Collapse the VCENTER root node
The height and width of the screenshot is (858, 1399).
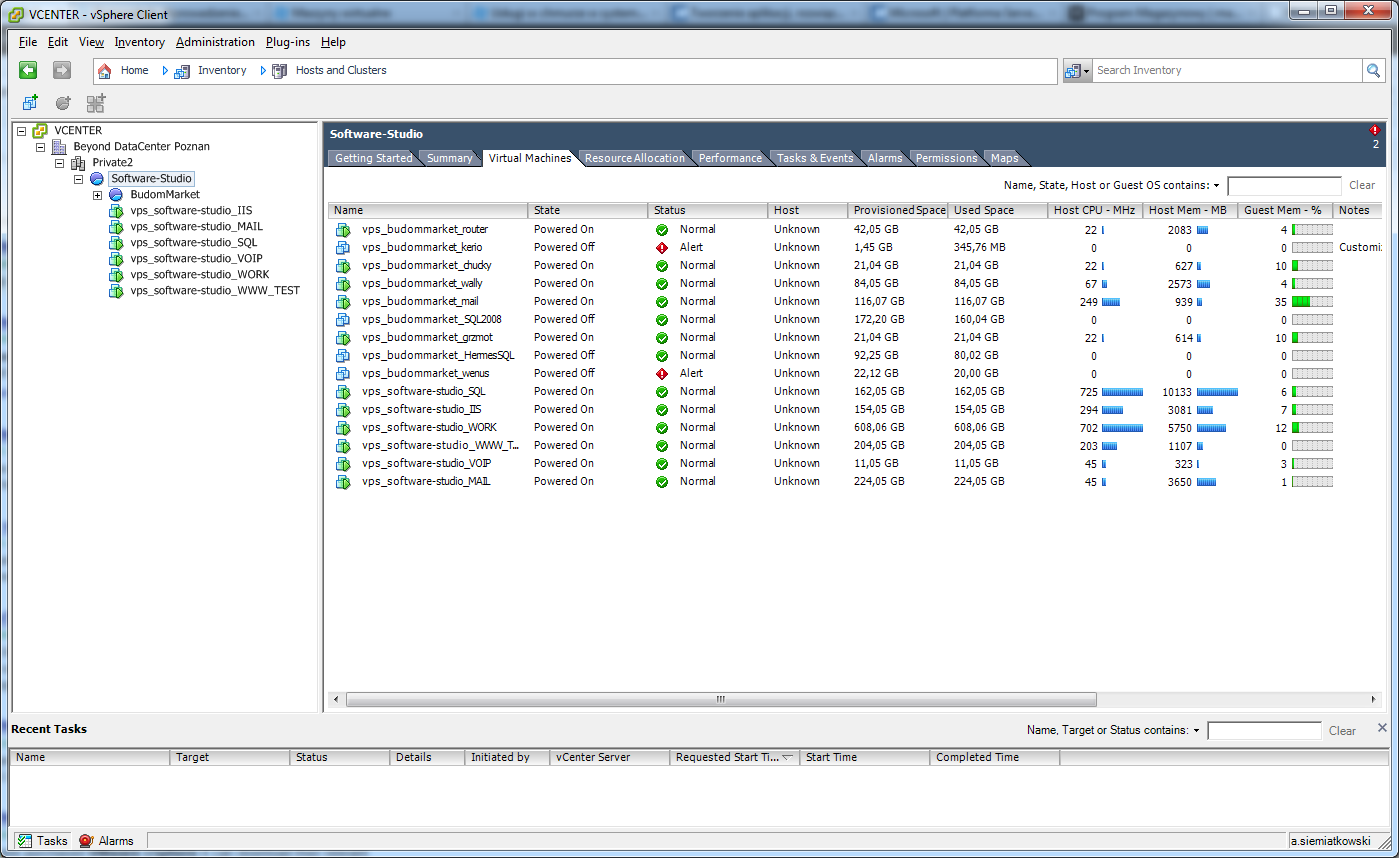pyautogui.click(x=22, y=130)
